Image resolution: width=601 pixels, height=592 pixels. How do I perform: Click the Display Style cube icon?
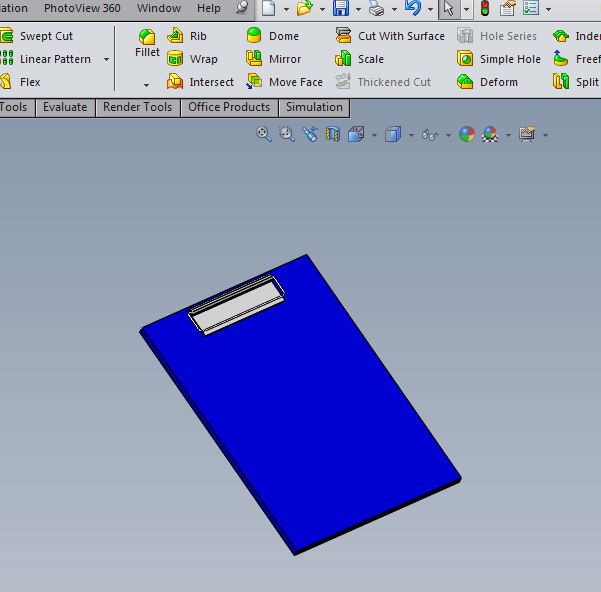393,134
